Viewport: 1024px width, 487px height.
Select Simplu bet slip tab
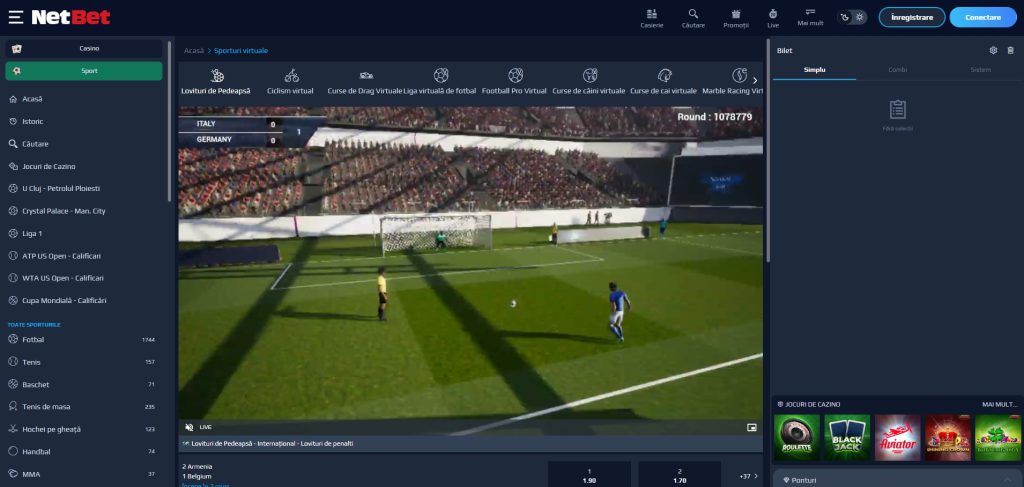814,69
